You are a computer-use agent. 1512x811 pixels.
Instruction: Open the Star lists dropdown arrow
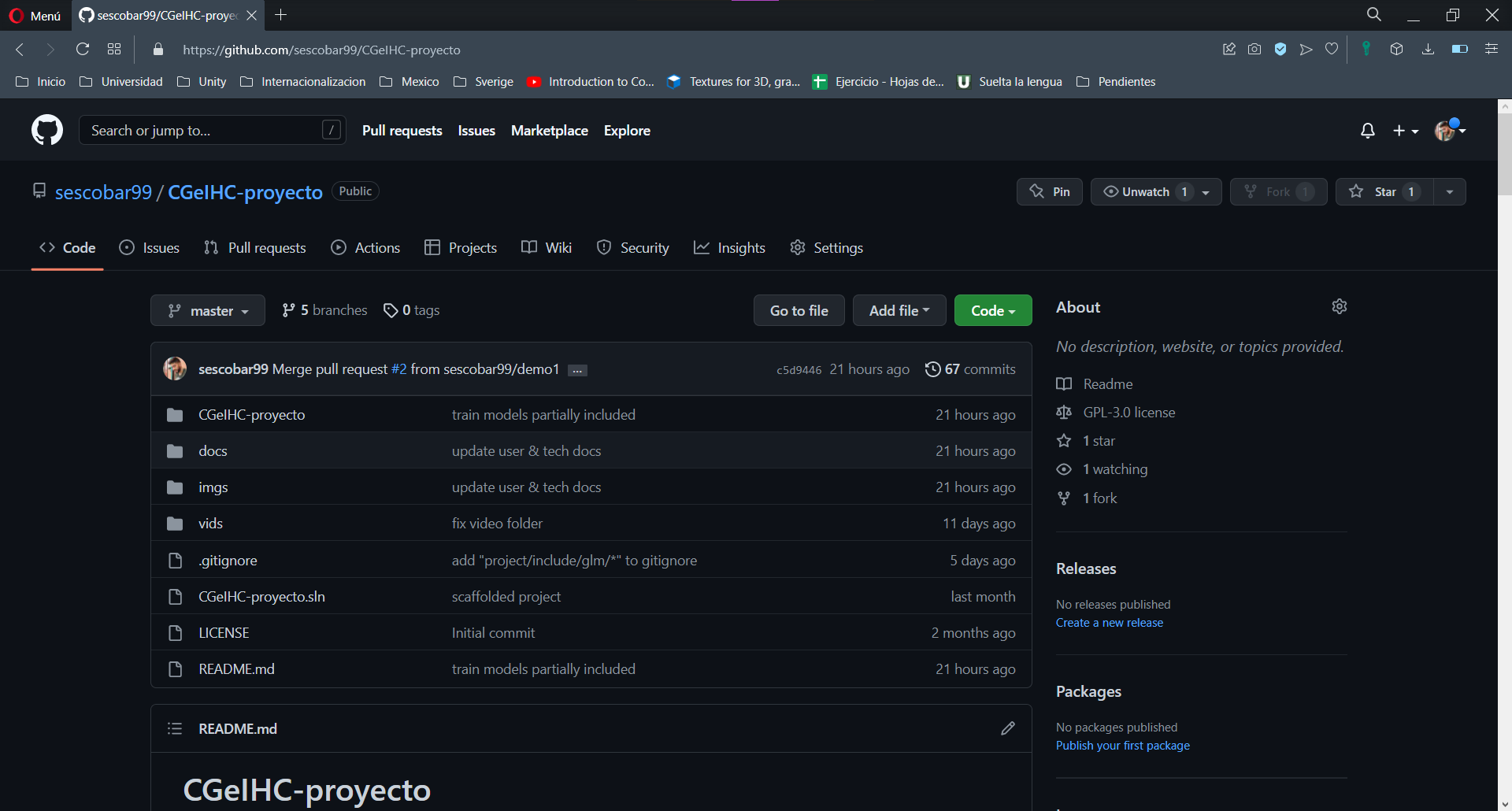click(x=1450, y=191)
